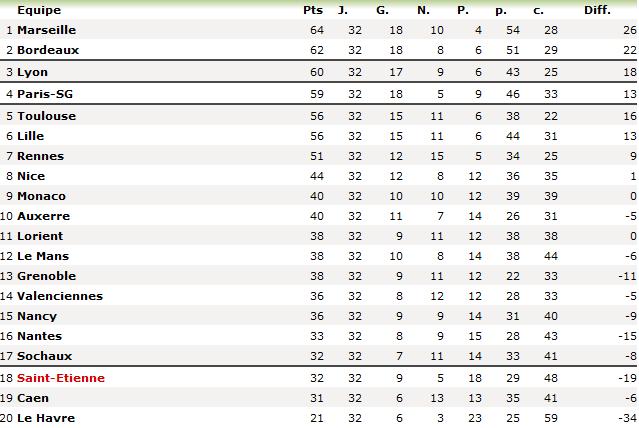Open the Toulouse team entry

(46, 116)
